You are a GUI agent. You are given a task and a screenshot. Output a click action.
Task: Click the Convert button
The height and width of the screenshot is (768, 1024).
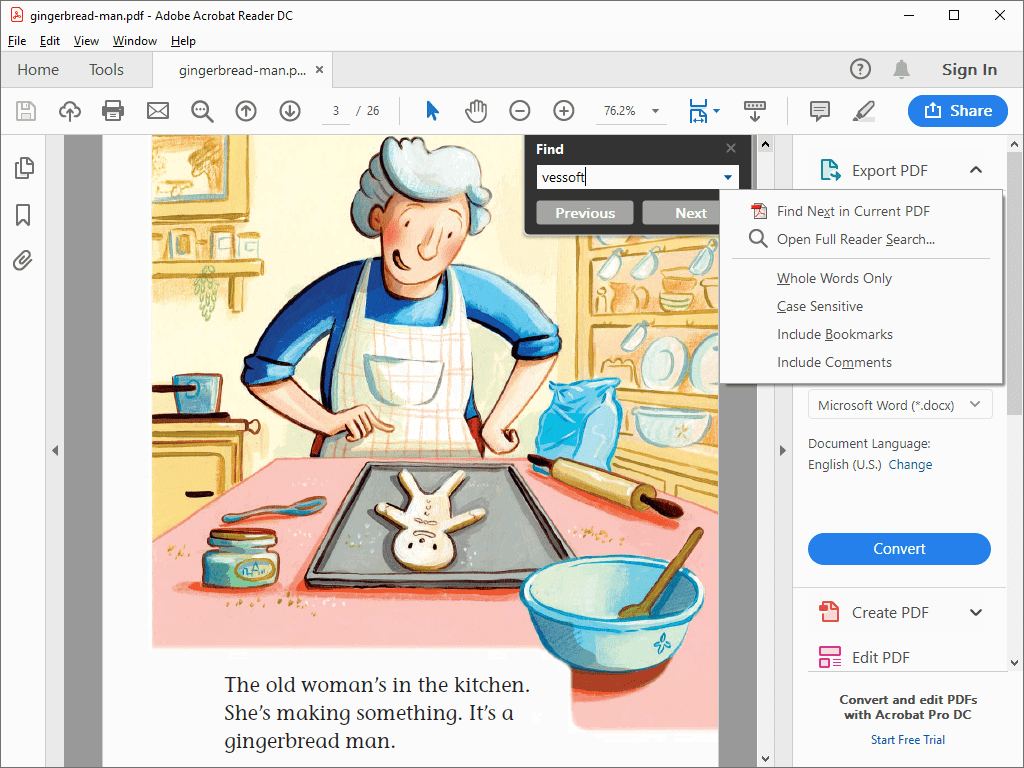(899, 549)
